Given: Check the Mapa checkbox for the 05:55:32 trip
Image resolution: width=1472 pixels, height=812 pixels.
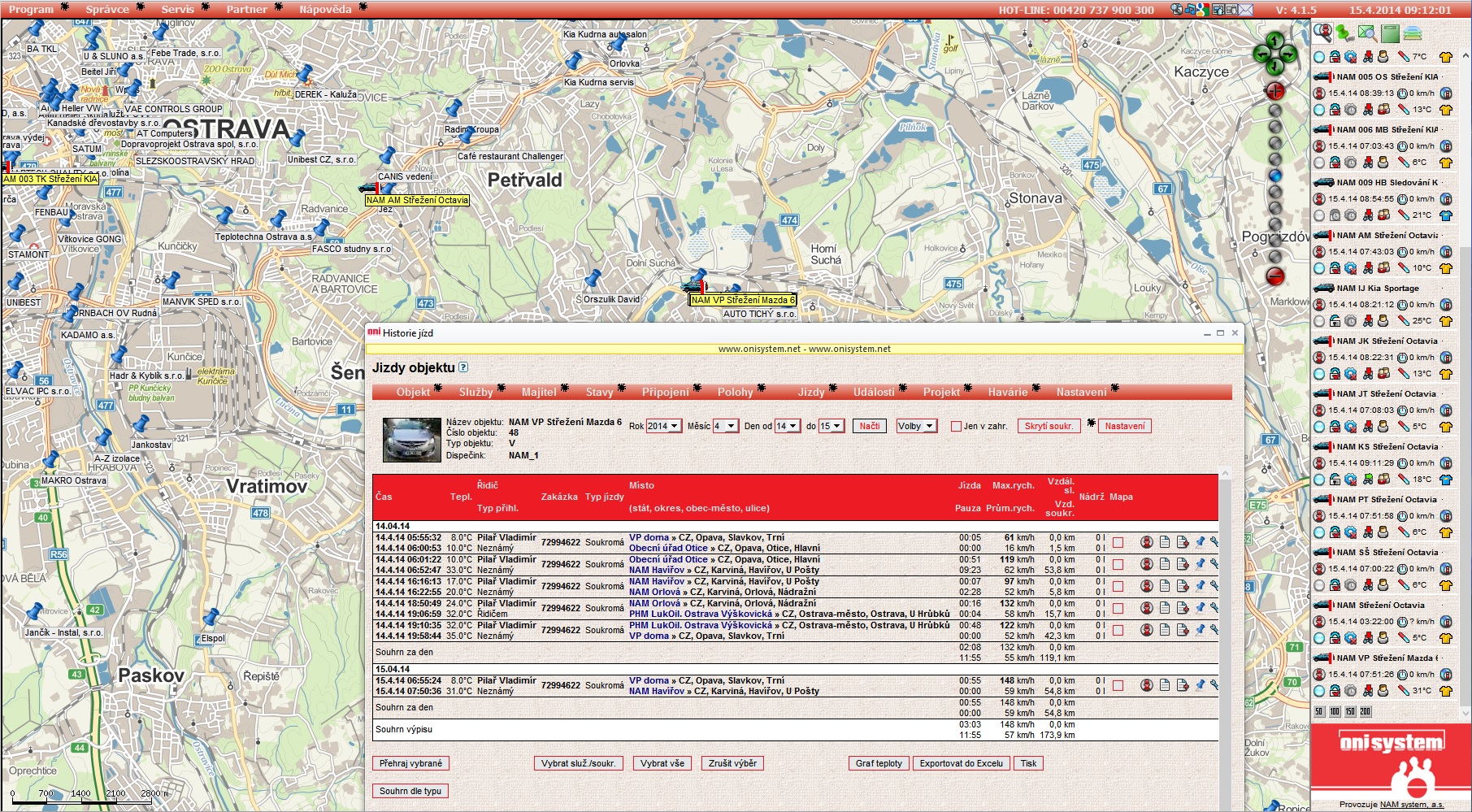Looking at the screenshot, I should tap(1118, 543).
